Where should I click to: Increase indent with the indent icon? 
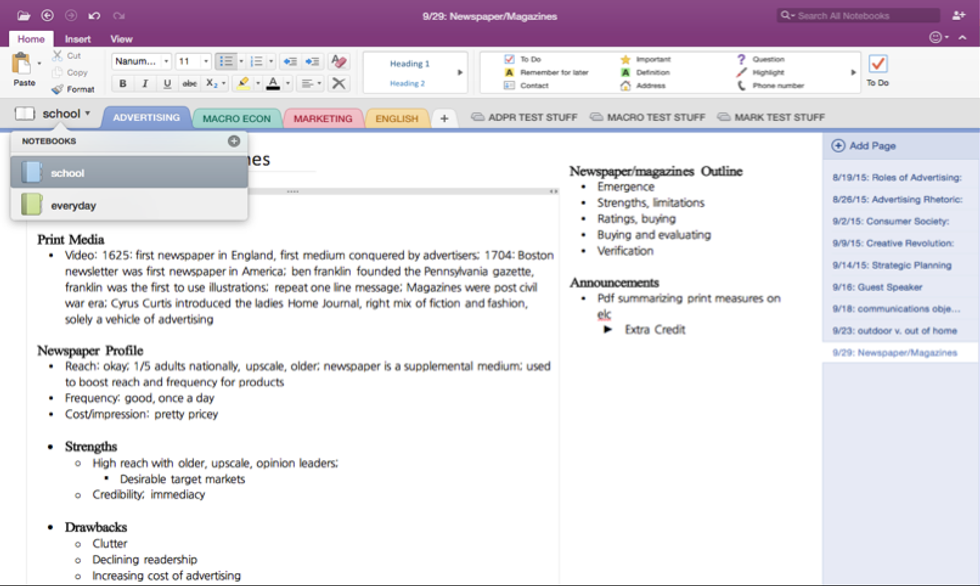(x=312, y=61)
